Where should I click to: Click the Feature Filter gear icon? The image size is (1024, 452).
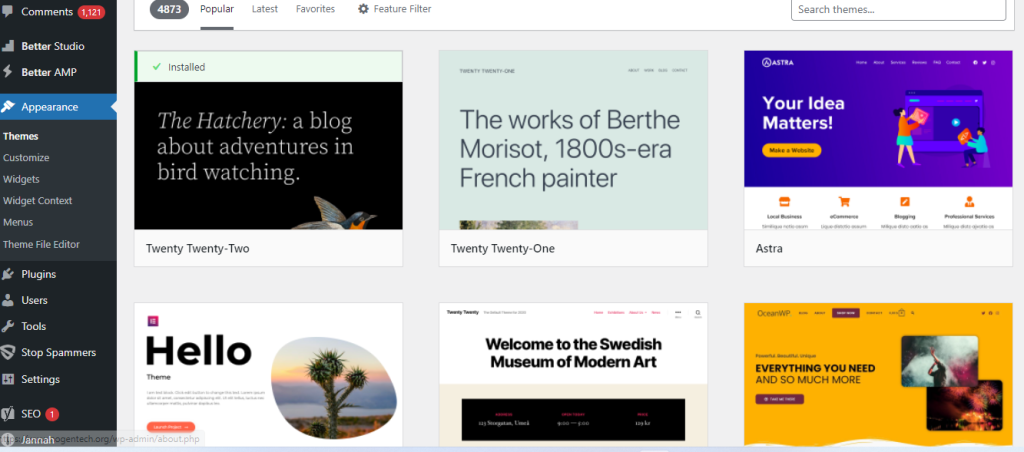(364, 9)
